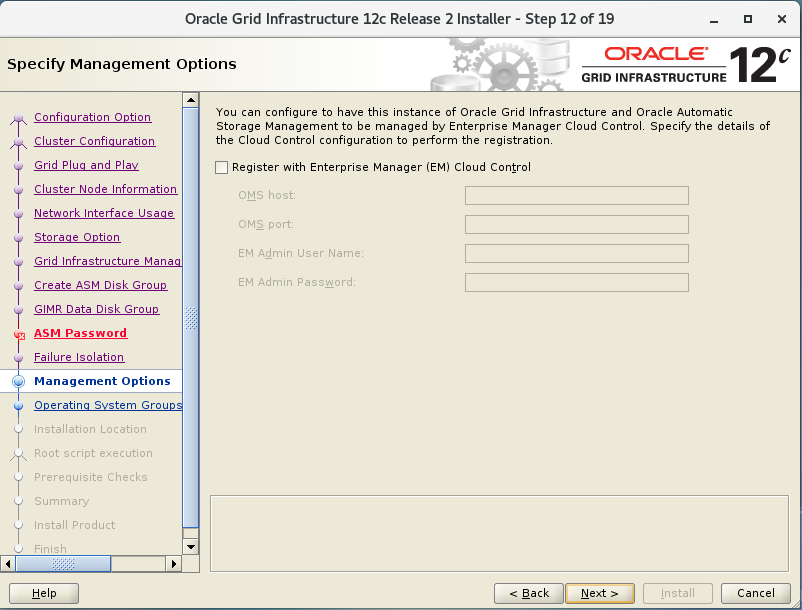Select the current Management Options step

click(x=102, y=381)
